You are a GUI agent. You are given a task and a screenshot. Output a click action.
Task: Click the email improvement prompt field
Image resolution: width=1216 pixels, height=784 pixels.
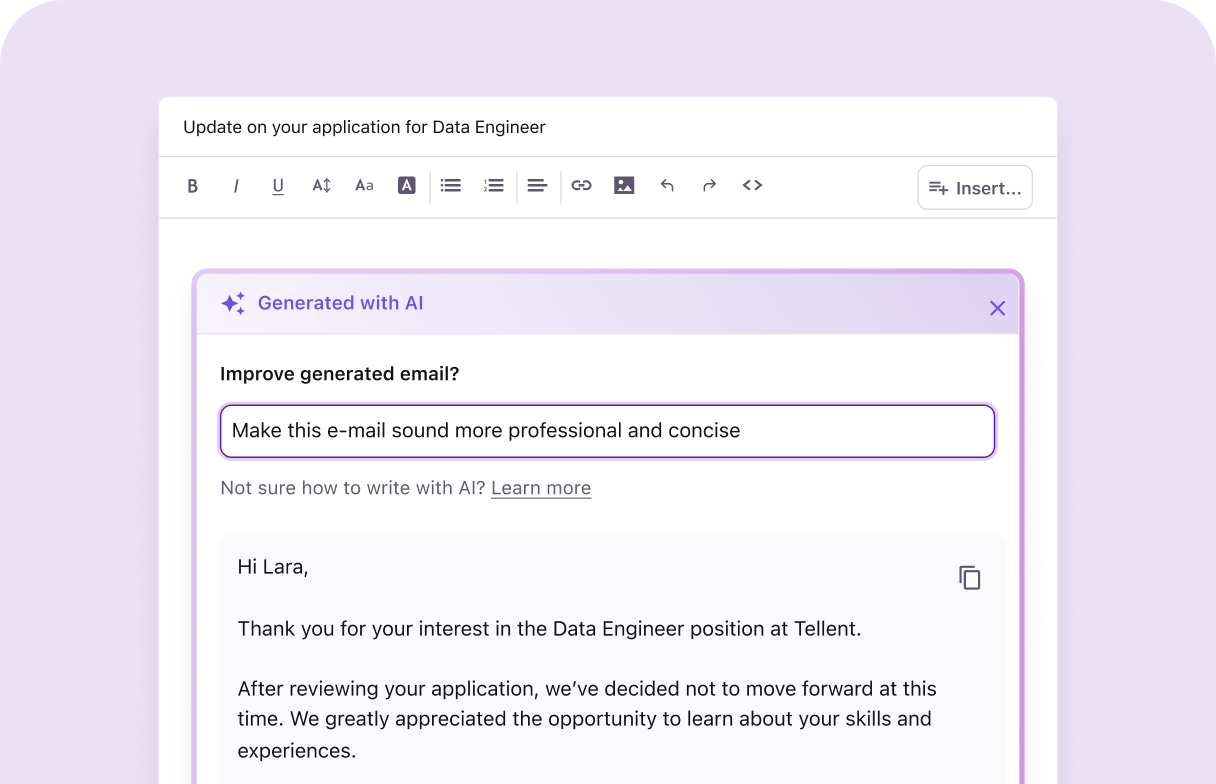click(607, 430)
